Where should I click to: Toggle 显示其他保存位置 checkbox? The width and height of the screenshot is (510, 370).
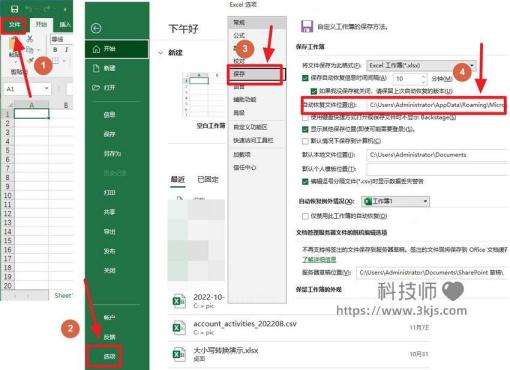click(305, 129)
